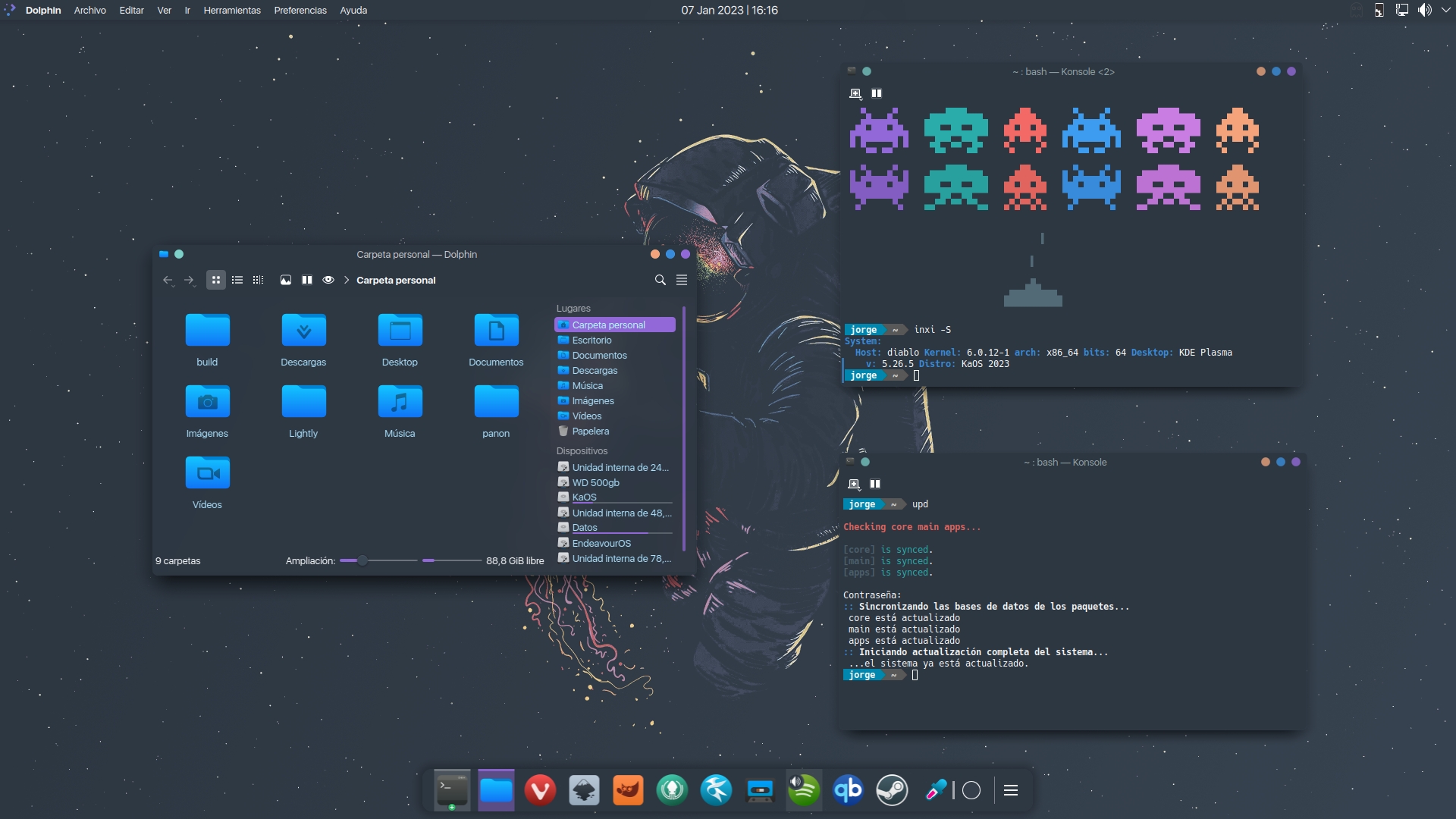Click the free space bar in Dolphin
Viewport: 1456px width, 819px height.
click(452, 560)
